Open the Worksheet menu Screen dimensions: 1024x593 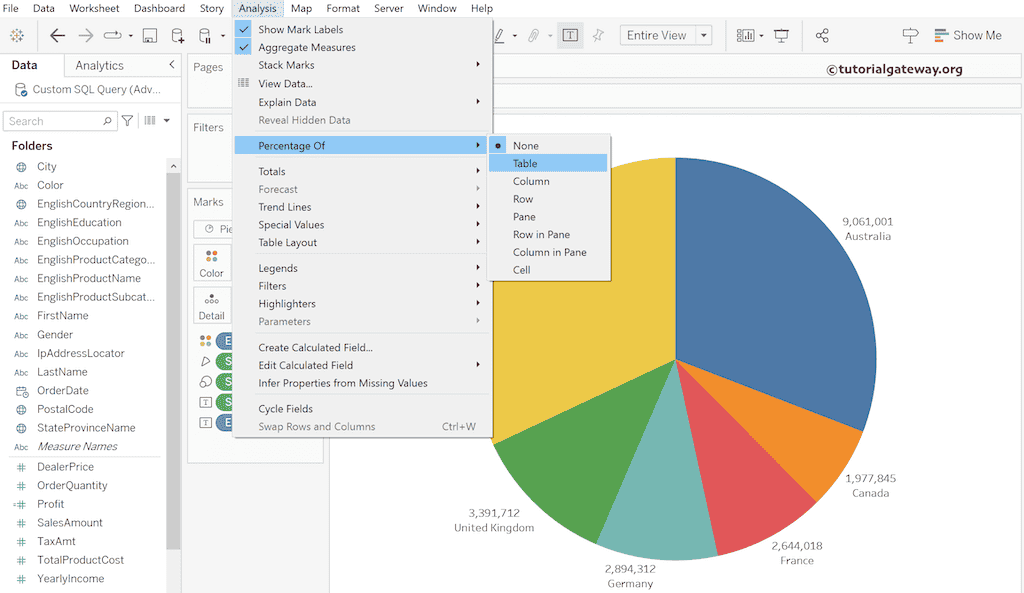93,8
